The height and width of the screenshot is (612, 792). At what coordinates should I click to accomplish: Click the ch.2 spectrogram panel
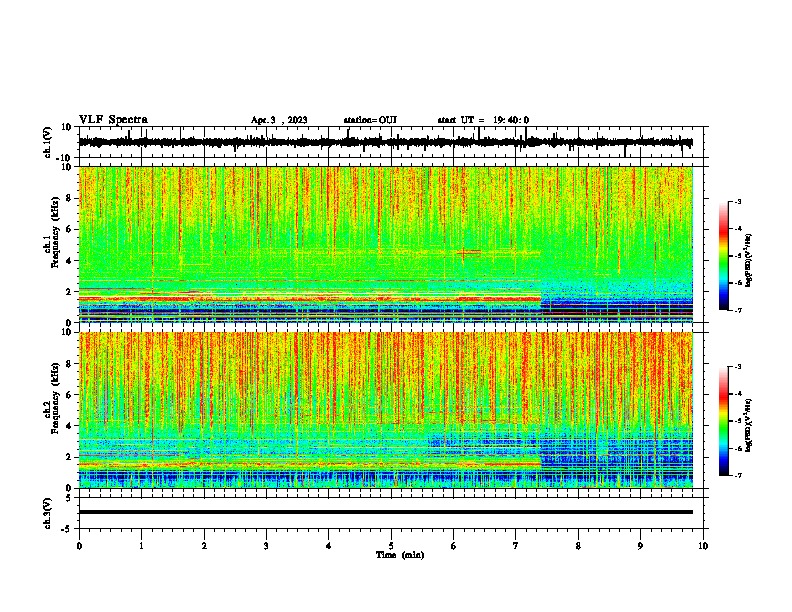385,410
